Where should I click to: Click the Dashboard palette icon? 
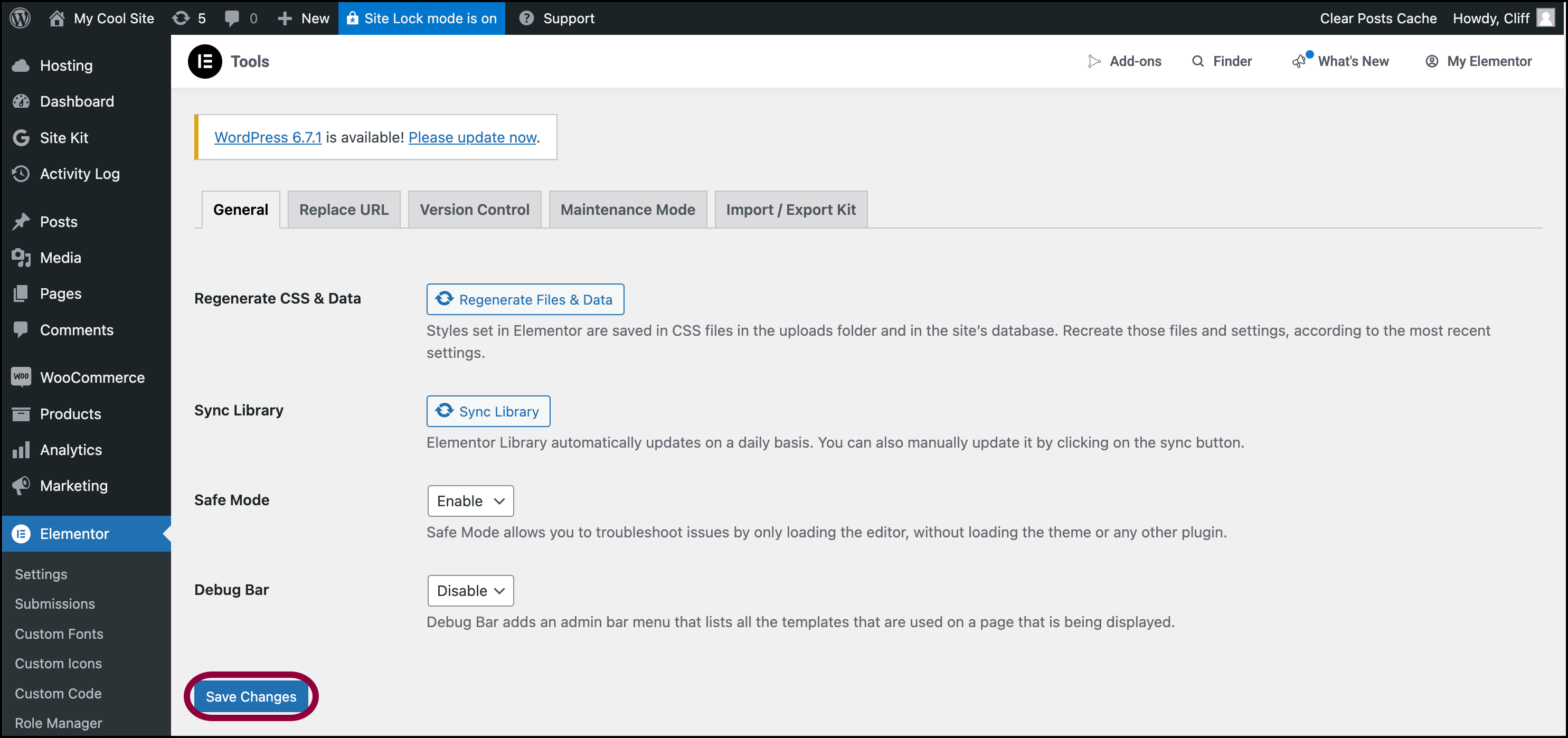(21, 101)
